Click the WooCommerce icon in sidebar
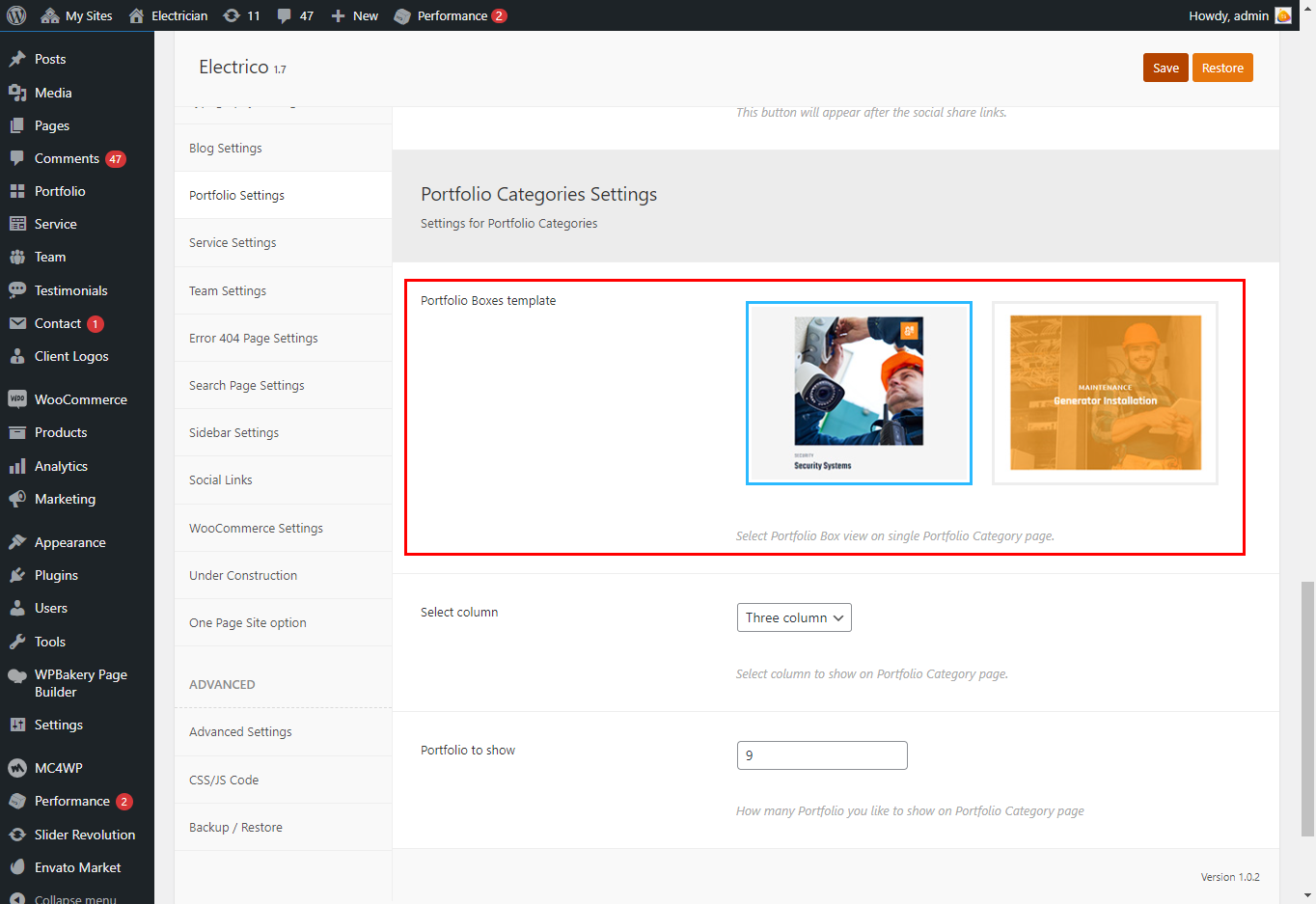 tap(16, 399)
